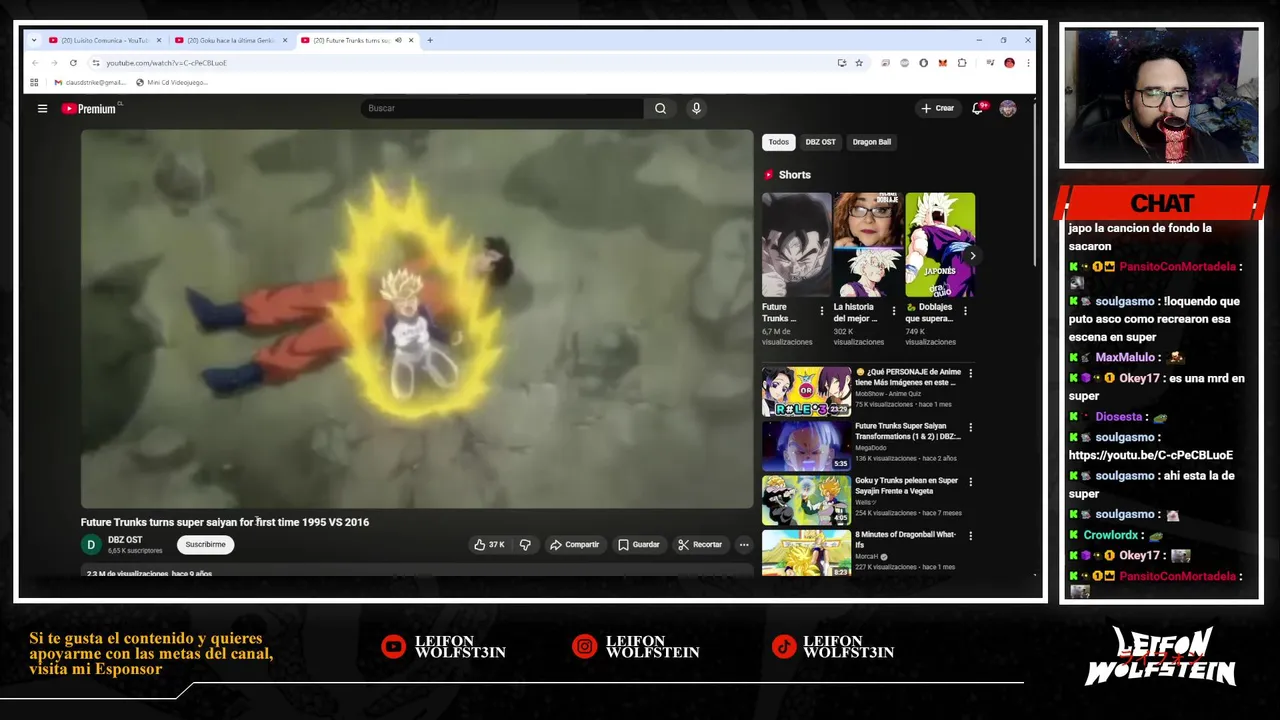The width and height of the screenshot is (1280, 720).
Task: Click the address bar URL
Action: pos(166,63)
